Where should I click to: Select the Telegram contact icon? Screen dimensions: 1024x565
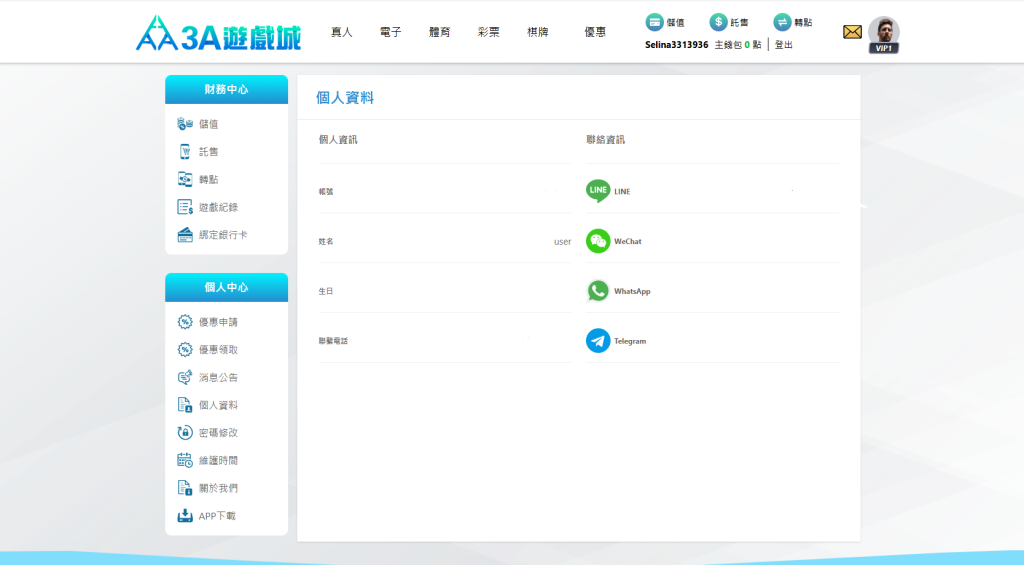click(x=598, y=341)
